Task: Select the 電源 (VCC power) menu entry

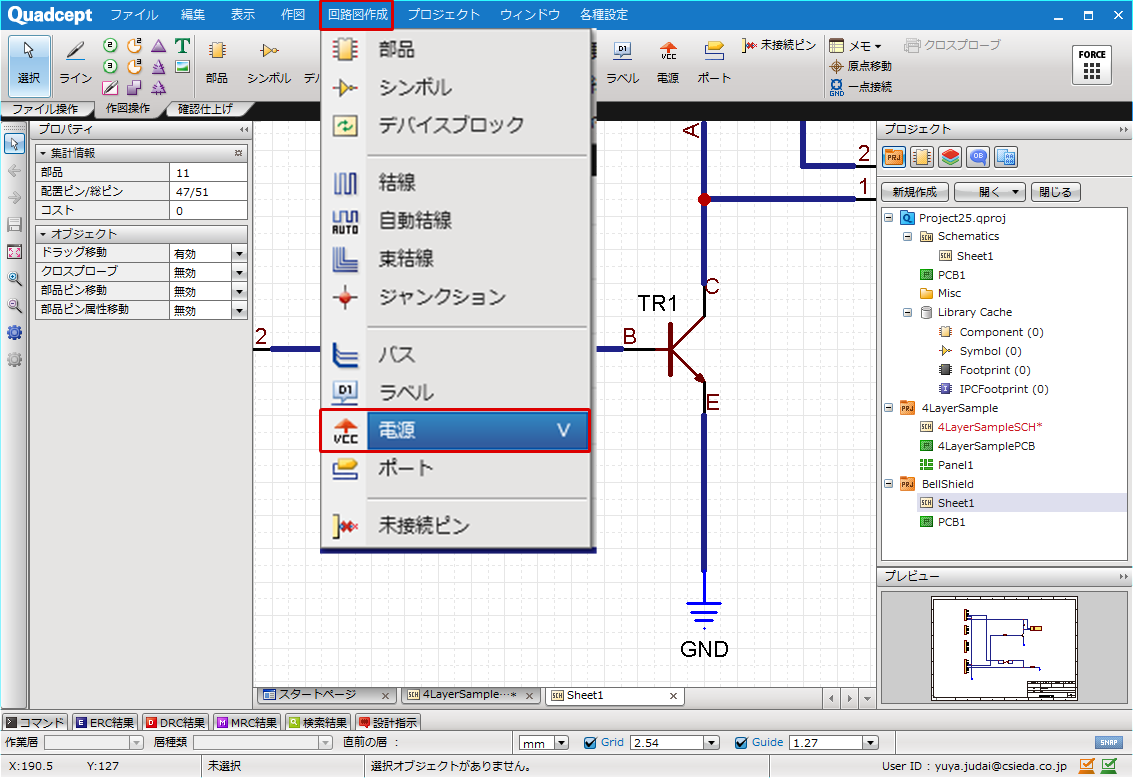Action: click(455, 431)
